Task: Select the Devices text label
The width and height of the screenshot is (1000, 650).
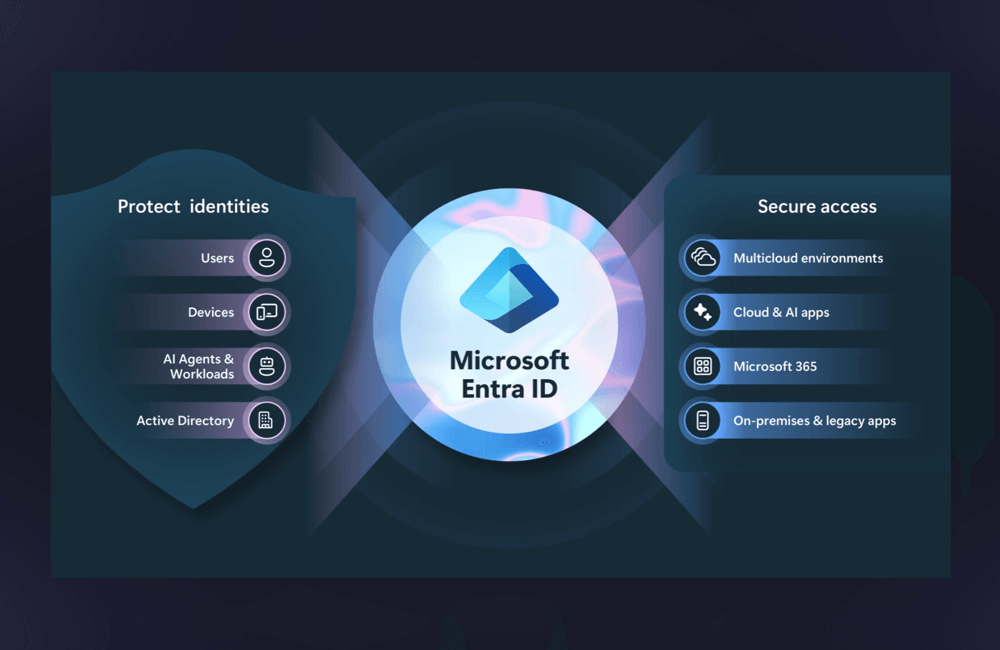Action: [211, 312]
